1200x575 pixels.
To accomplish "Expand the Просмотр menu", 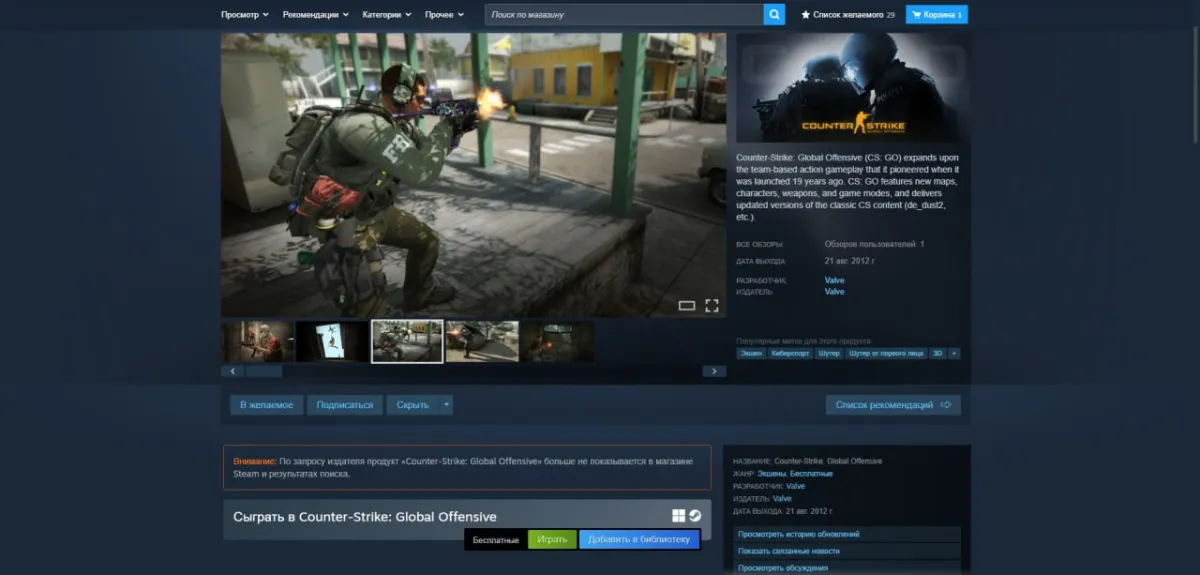I will point(245,15).
